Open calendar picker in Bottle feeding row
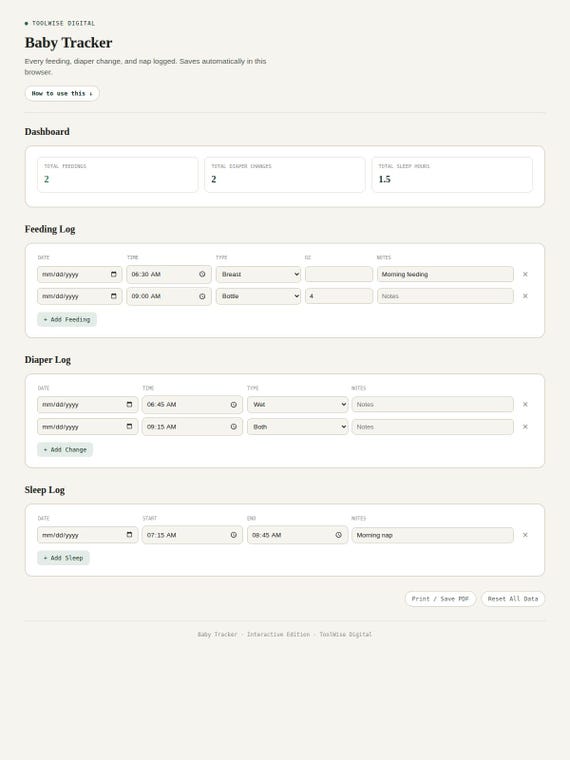This screenshot has width=570, height=760. (114, 296)
